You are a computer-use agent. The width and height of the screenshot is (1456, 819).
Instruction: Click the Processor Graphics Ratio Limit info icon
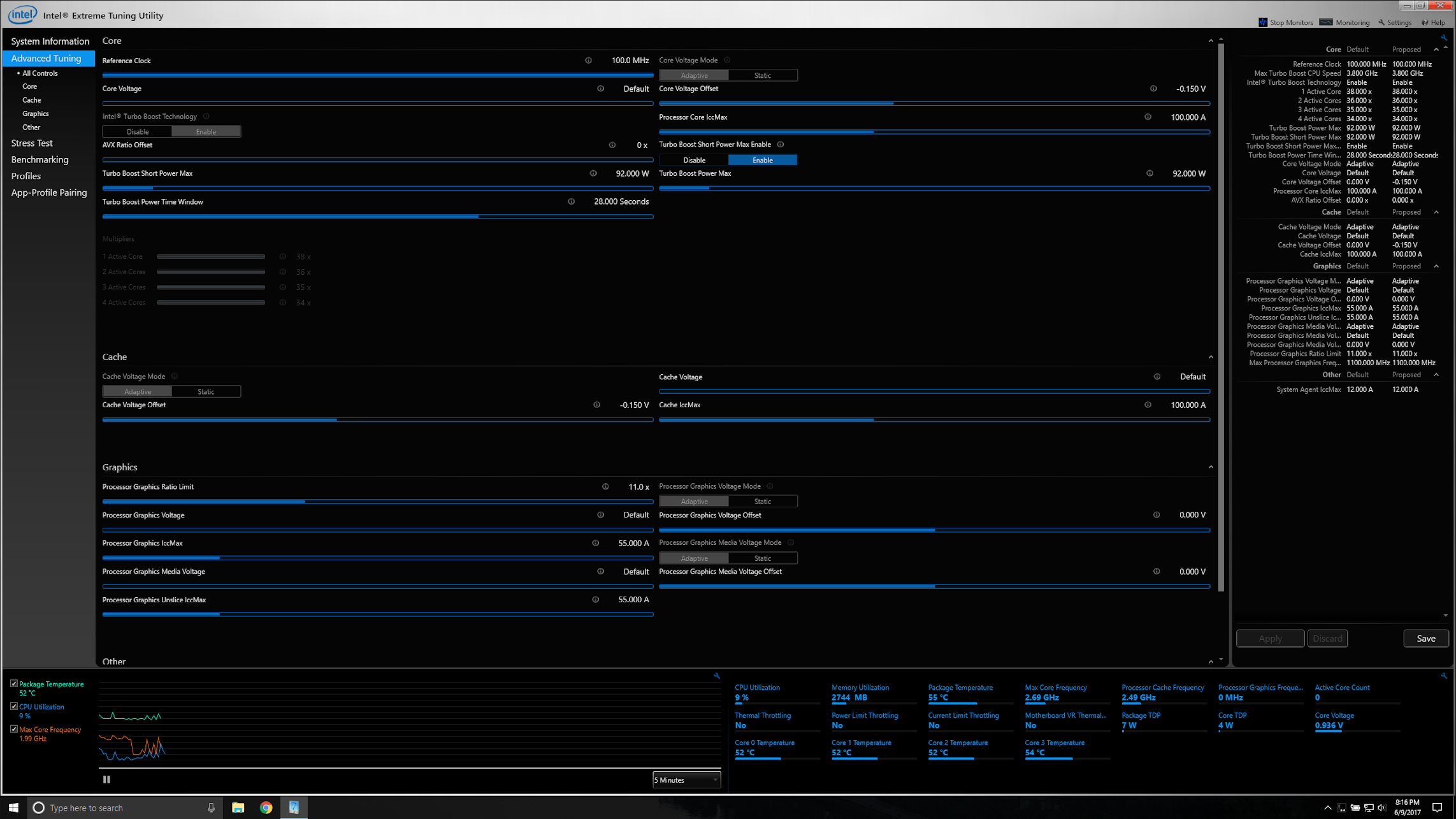point(605,487)
